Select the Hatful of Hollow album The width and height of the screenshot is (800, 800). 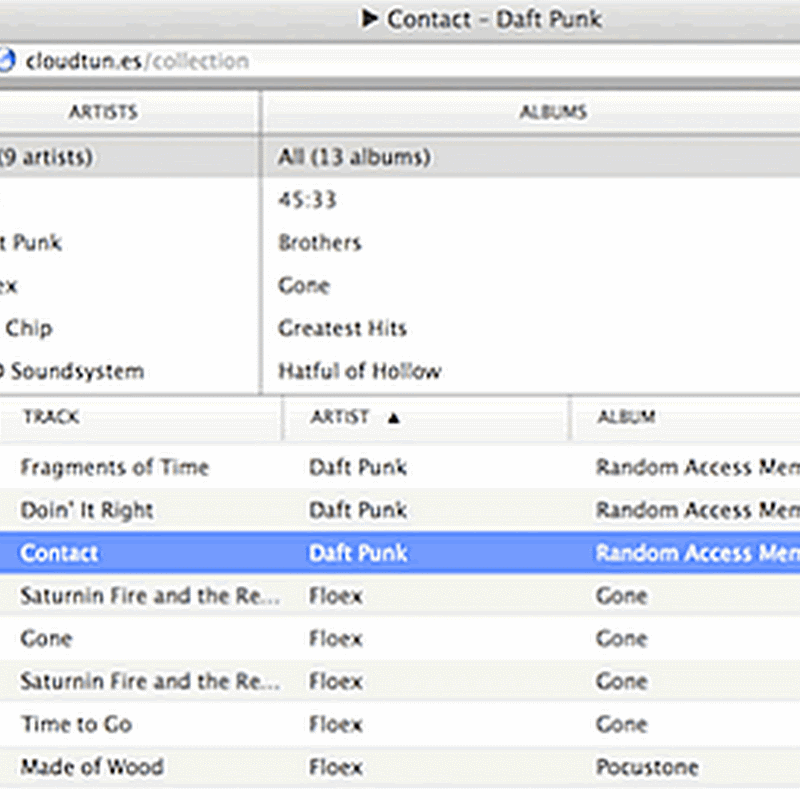(x=359, y=371)
